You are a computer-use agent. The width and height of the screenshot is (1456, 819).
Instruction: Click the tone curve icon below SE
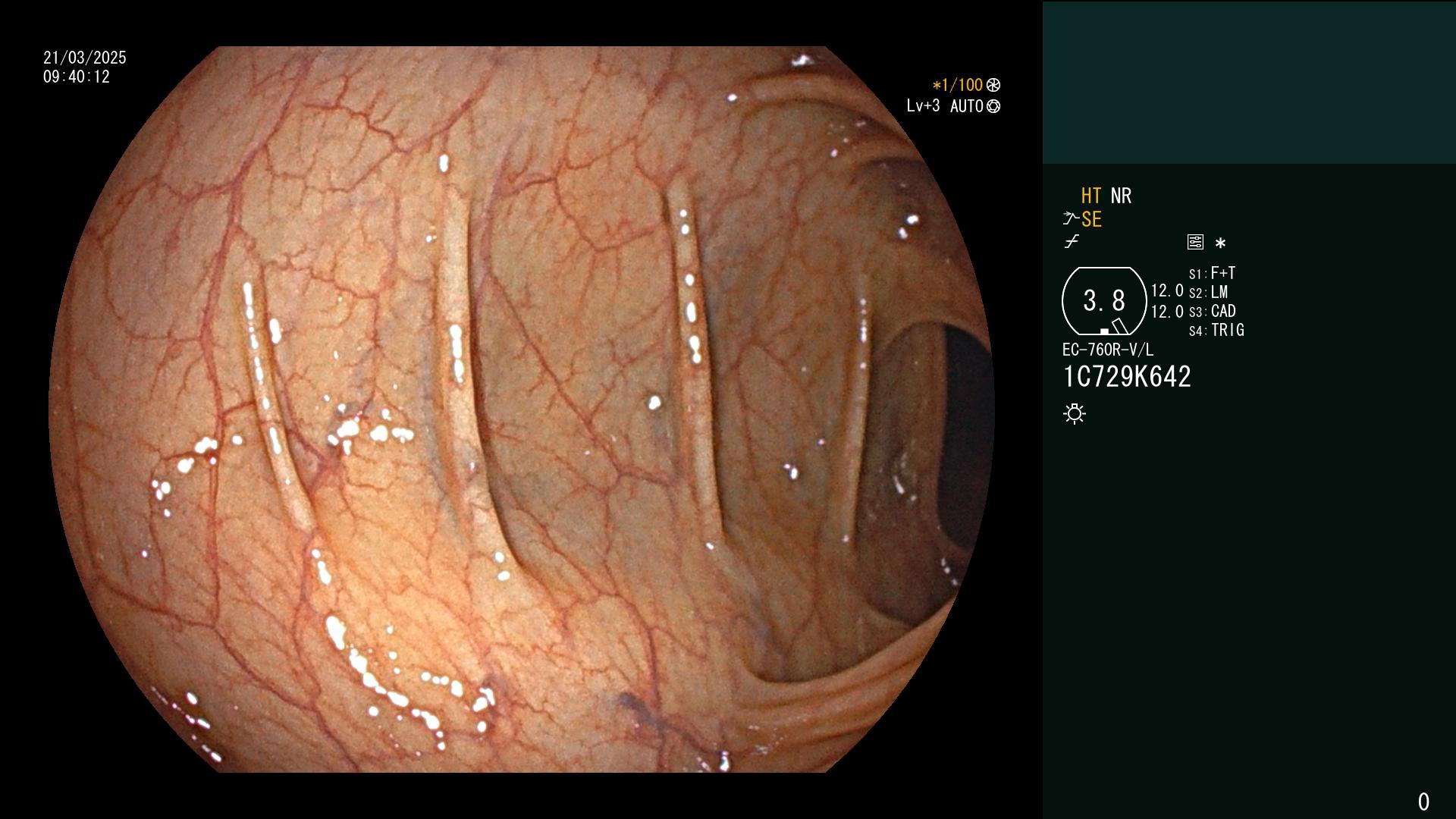pos(1072,242)
